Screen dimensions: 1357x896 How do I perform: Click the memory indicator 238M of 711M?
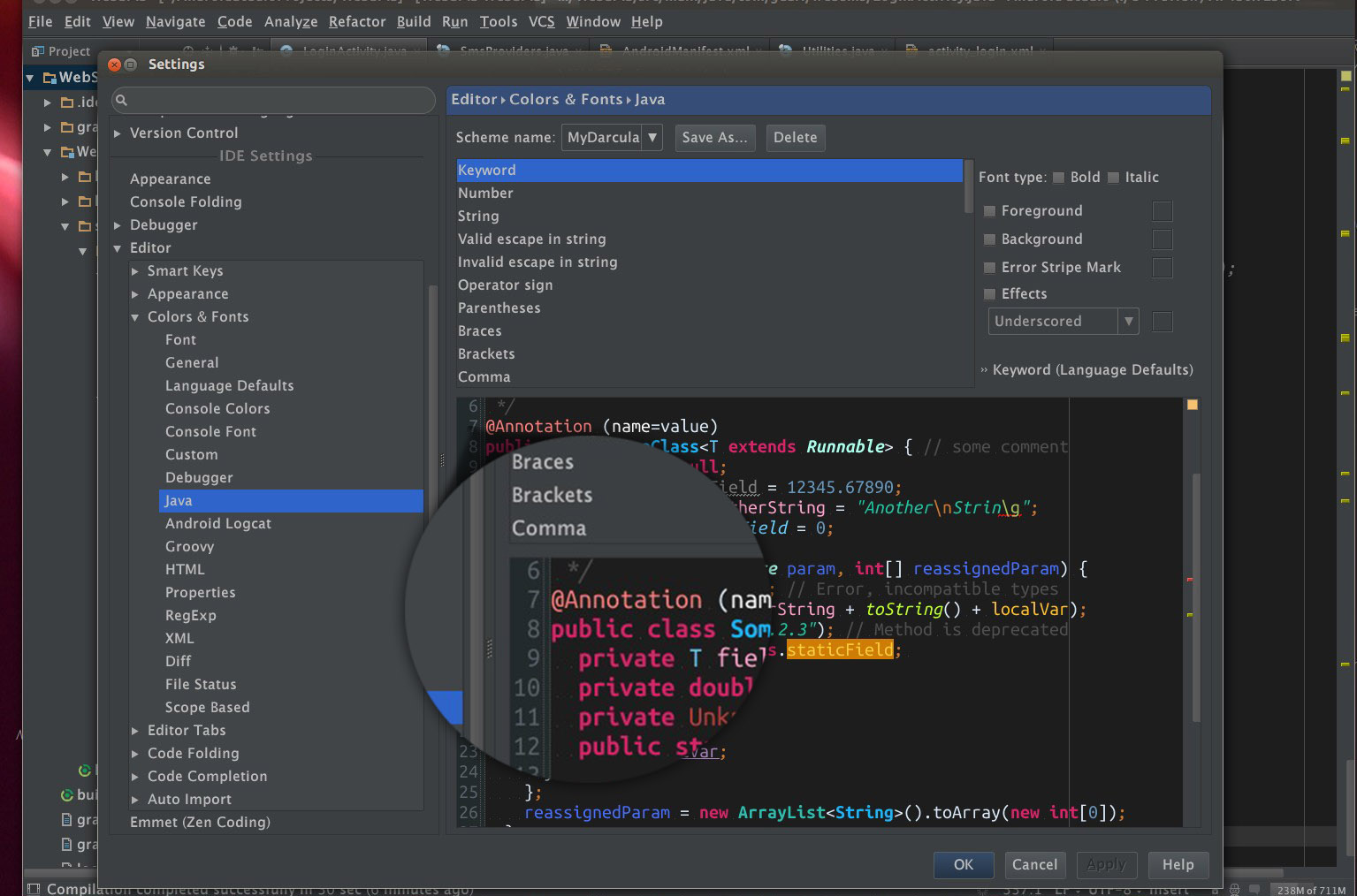coord(1312,890)
